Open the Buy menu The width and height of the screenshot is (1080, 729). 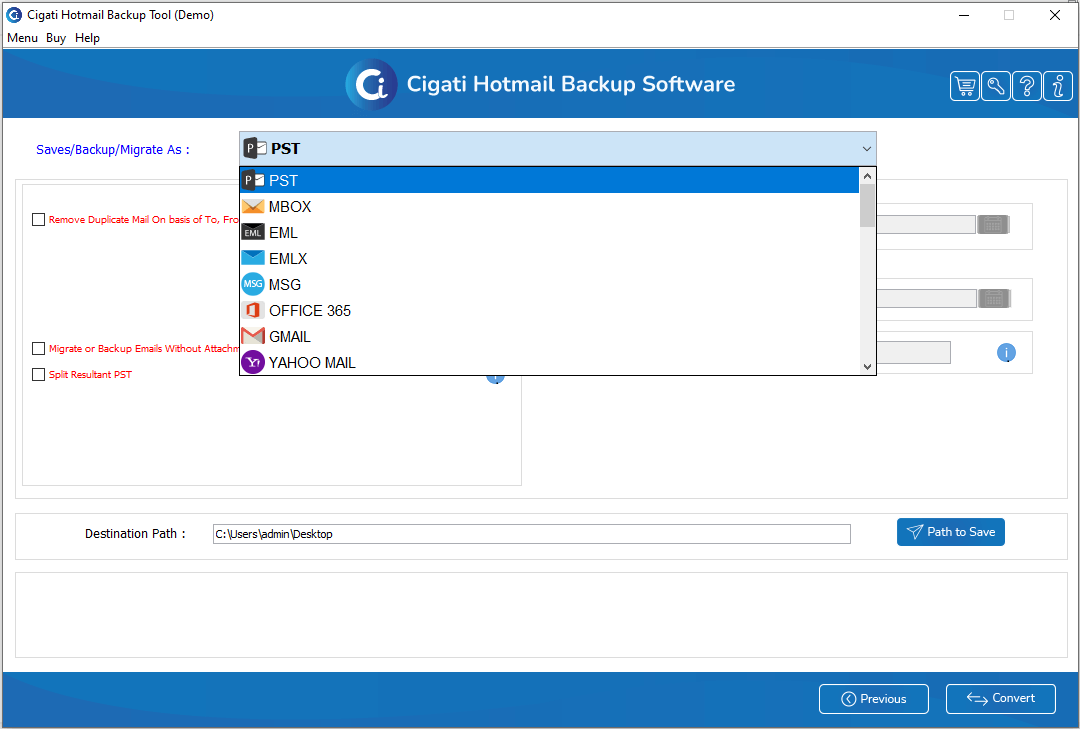[56, 38]
